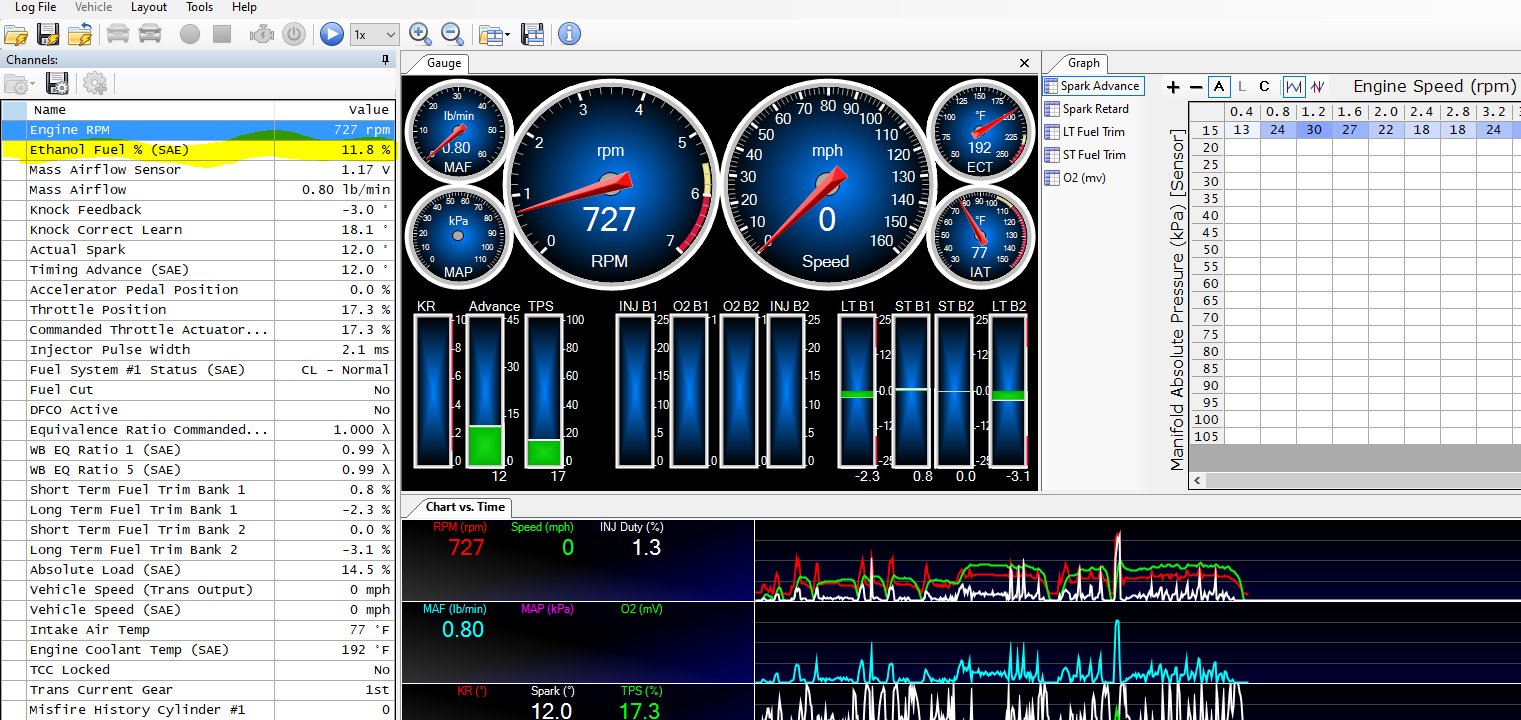Select the Engine RPM channel row
Screen dimensions: 1521x720
197,130
